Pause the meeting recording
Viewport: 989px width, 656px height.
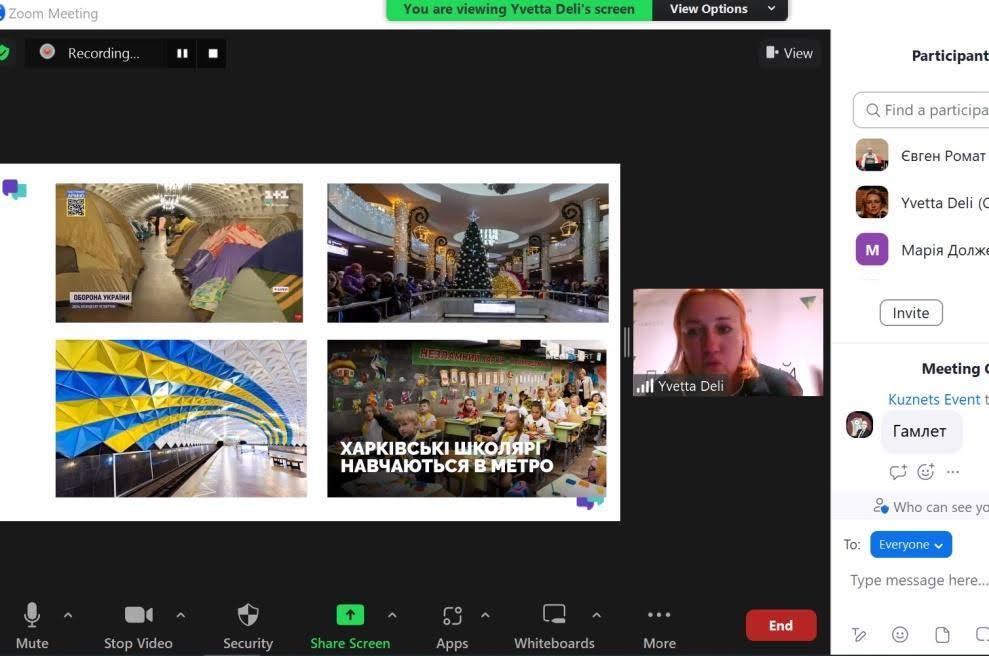tap(182, 53)
